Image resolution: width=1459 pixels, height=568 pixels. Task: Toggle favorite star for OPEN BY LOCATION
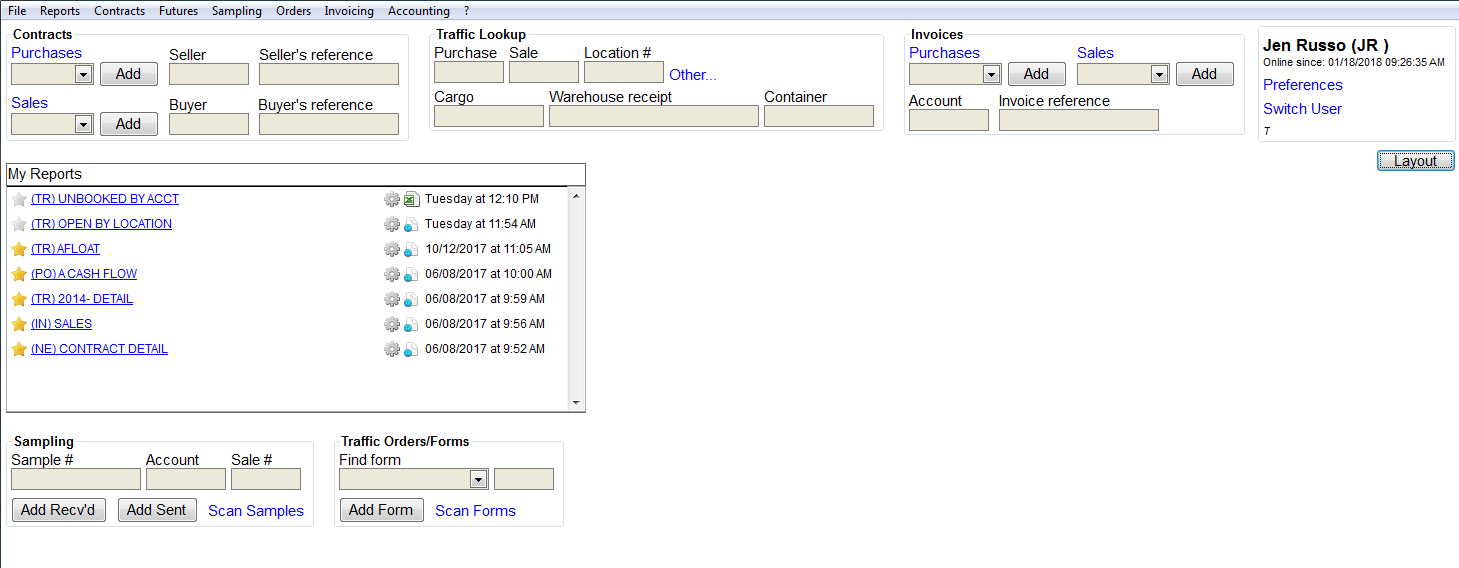[19, 224]
